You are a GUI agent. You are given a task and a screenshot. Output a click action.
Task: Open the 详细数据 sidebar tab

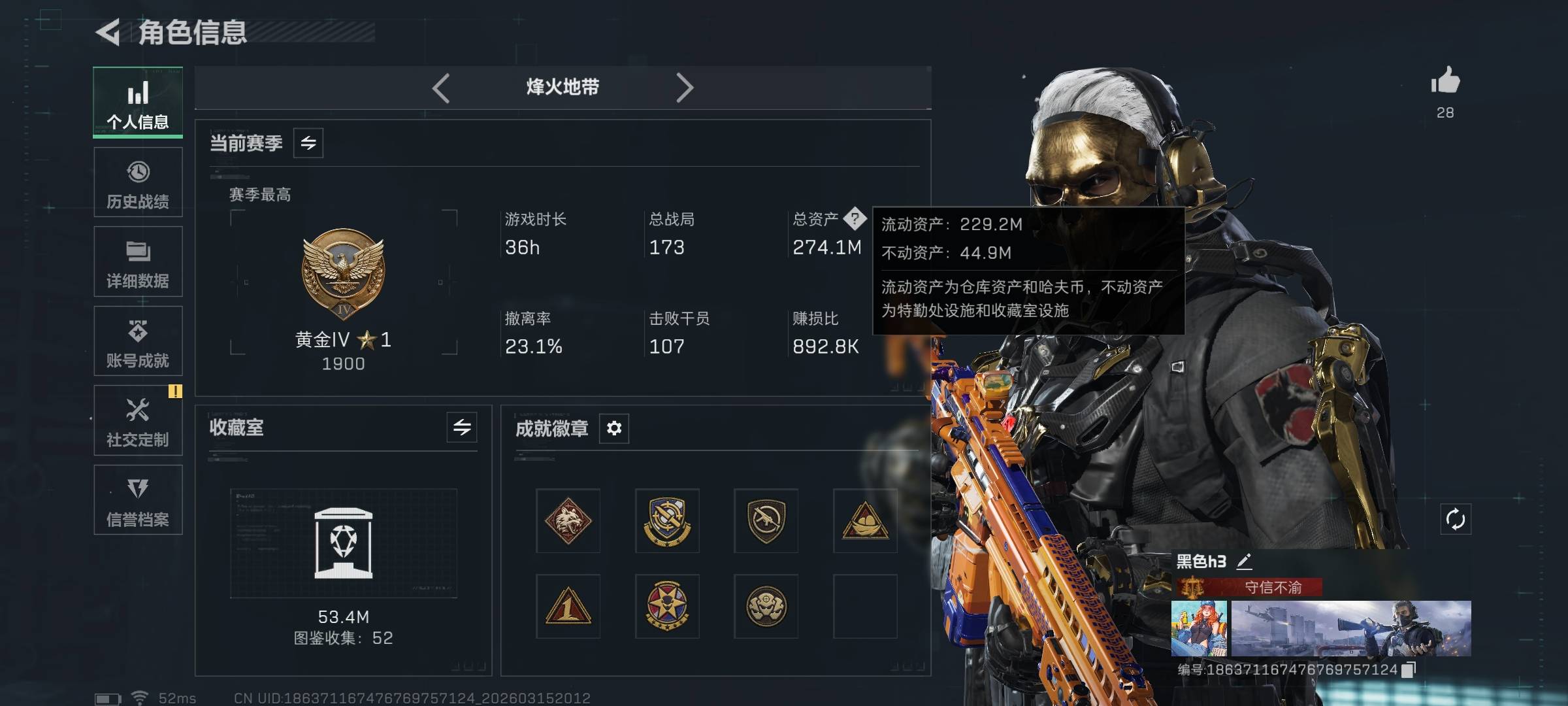pyautogui.click(x=138, y=261)
